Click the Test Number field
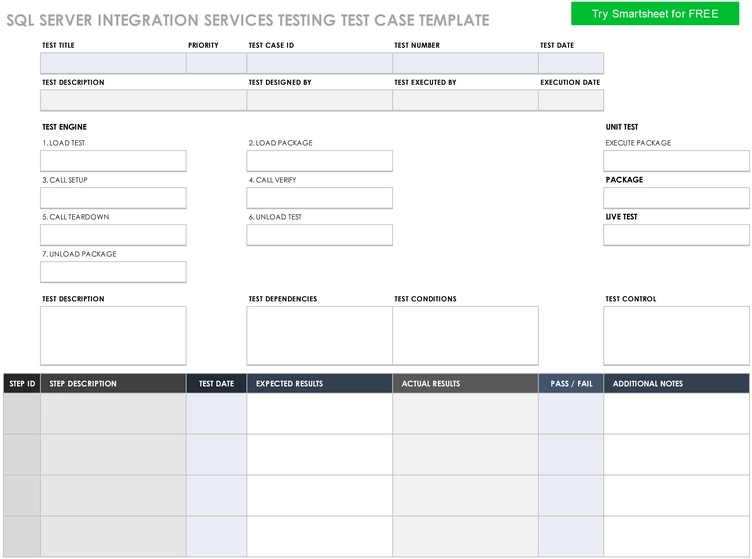 click(x=465, y=63)
